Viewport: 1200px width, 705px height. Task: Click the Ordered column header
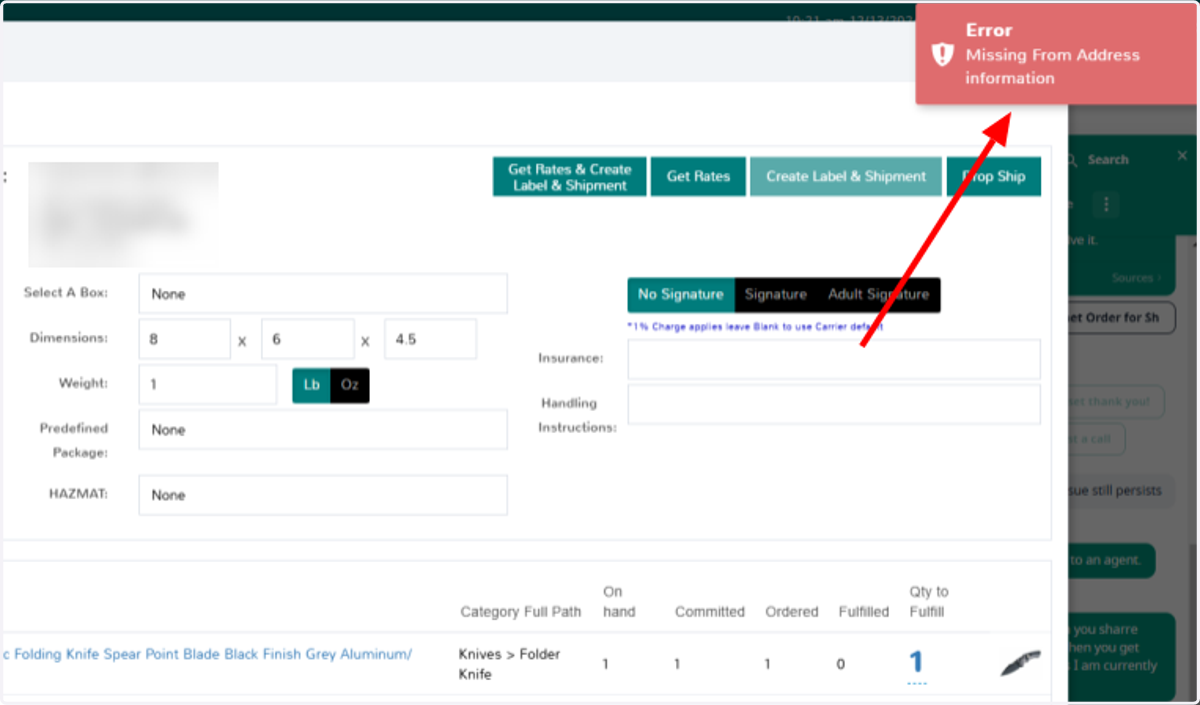(x=792, y=612)
